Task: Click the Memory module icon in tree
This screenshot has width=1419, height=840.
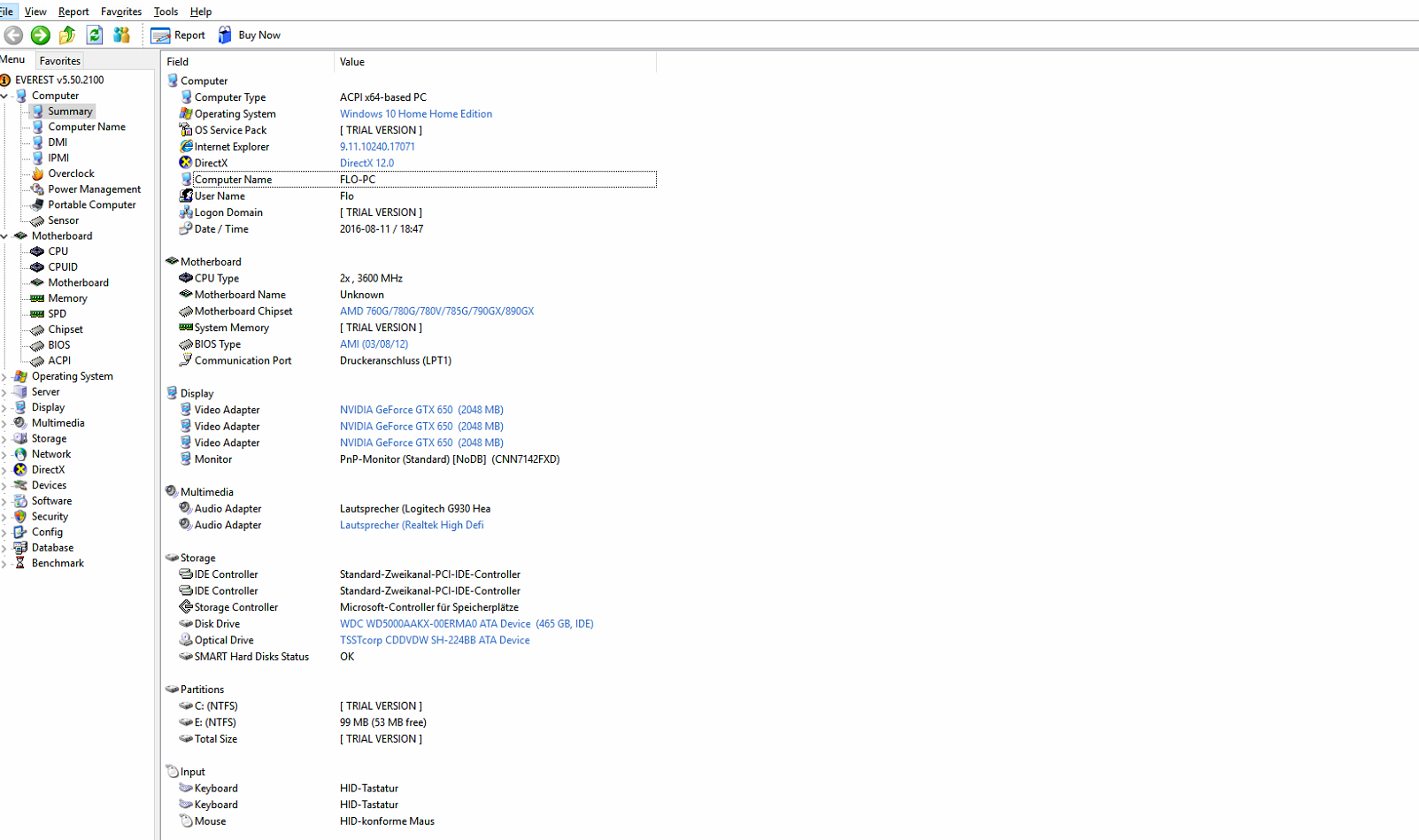Action: pyautogui.click(x=37, y=298)
